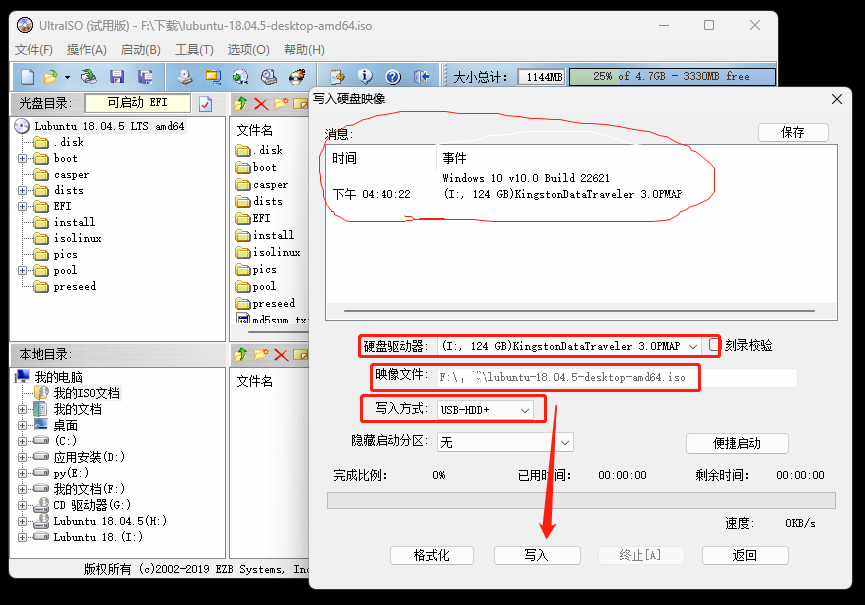Click the Open CD/DVD toolbar icon
Screen dimensions: 865x605
[88, 77]
